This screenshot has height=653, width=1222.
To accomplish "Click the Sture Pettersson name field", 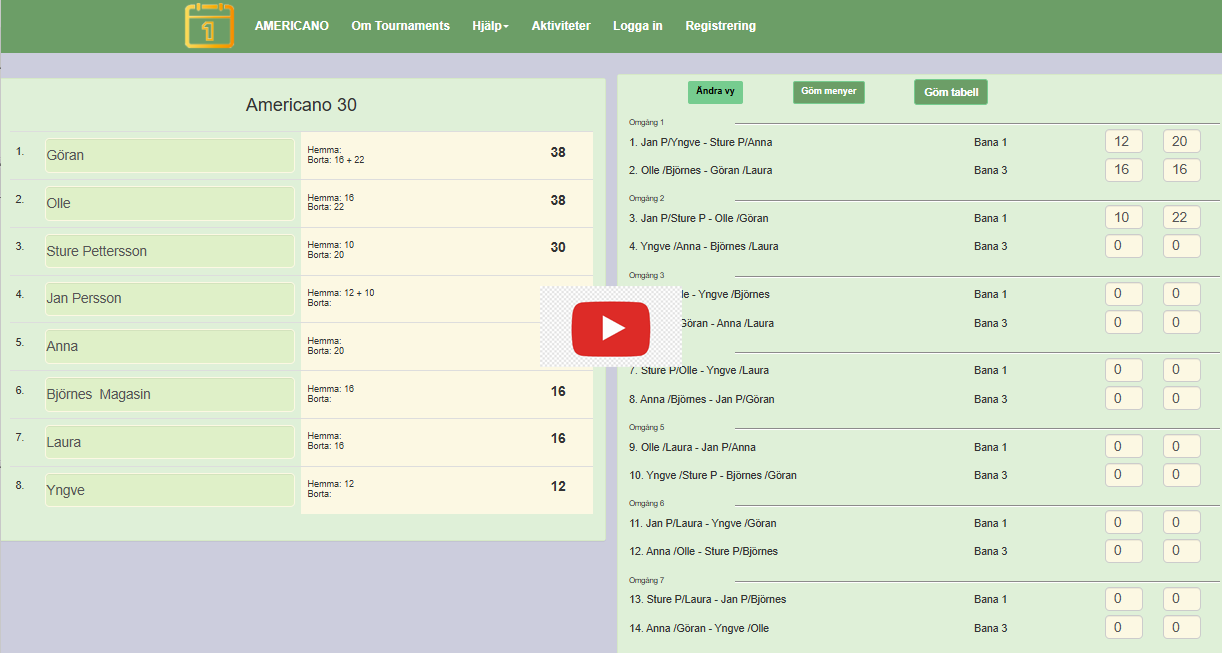I will [x=169, y=251].
